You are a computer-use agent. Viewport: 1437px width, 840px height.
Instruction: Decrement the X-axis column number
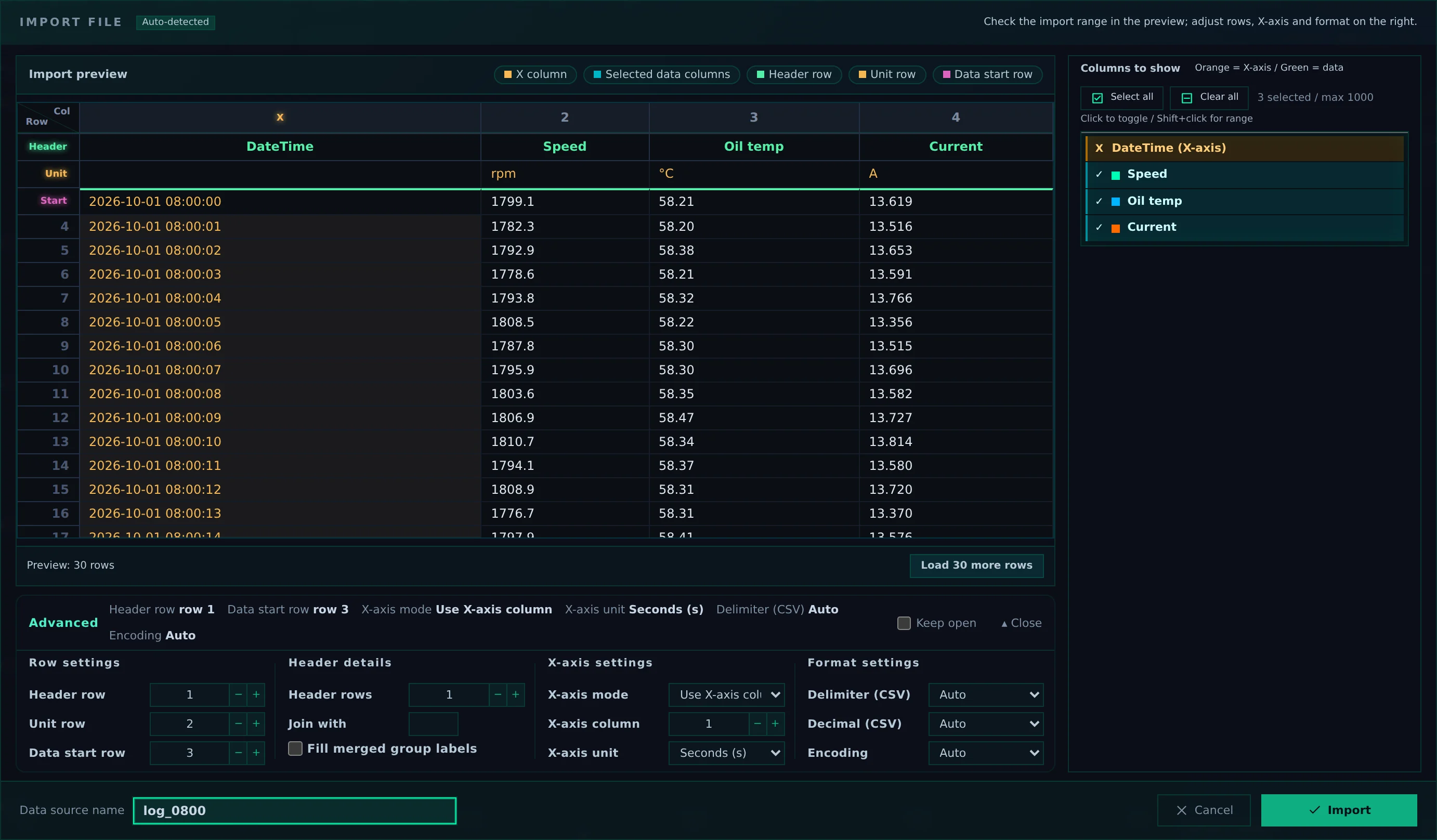point(757,724)
